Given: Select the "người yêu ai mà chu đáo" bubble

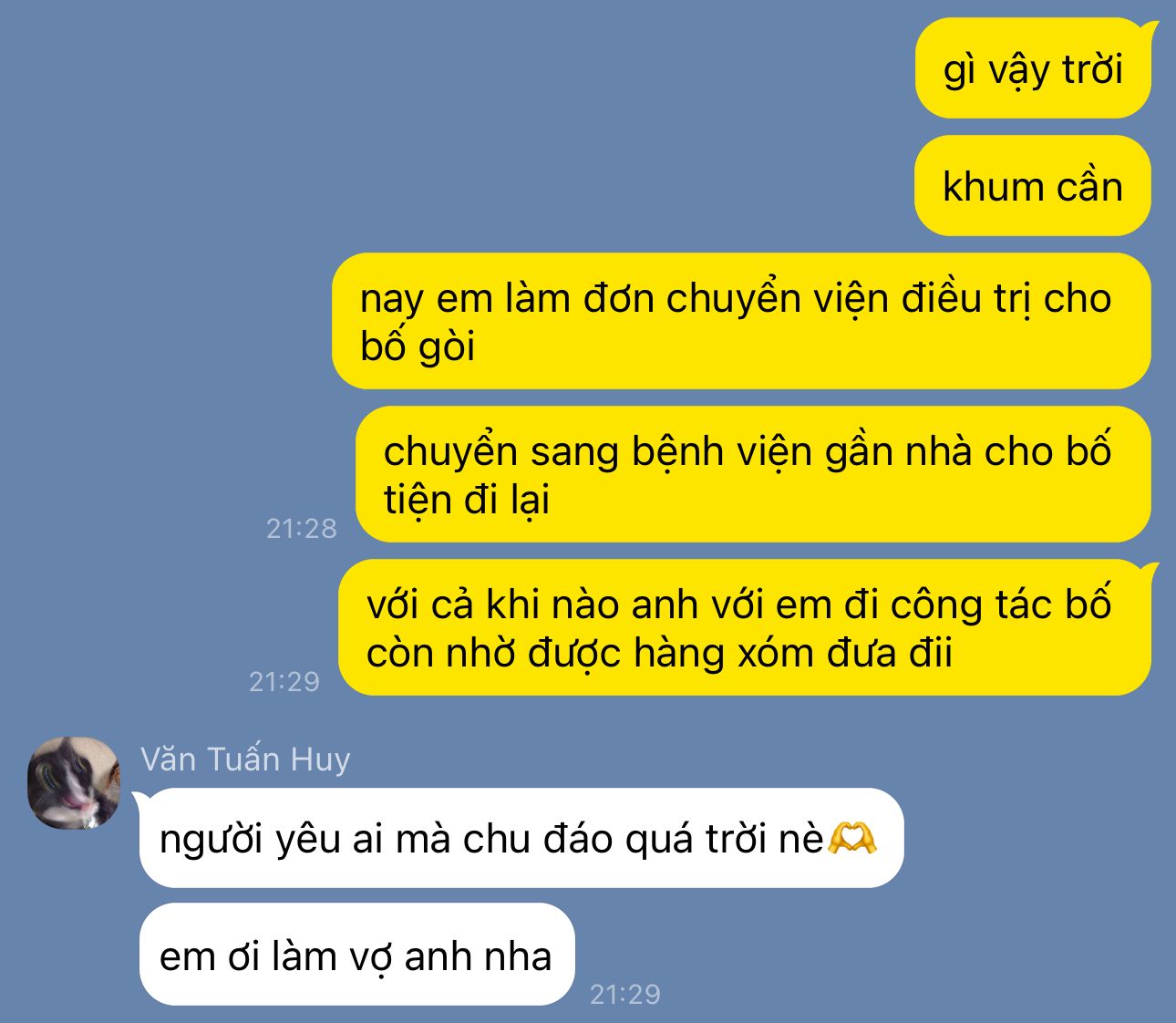Looking at the screenshot, I should click(521, 838).
